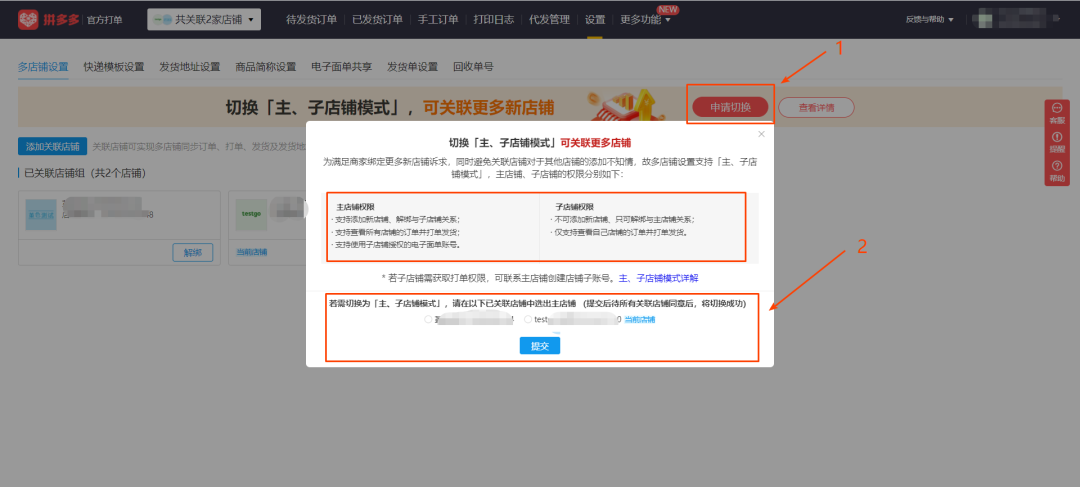Screen dimensions: 1080x487
Task: Click 当前店铺 link in the dialog
Action: point(640,320)
